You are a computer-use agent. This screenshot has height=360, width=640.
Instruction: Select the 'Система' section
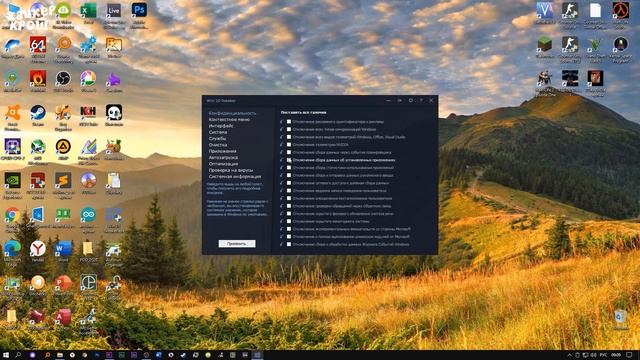click(218, 132)
